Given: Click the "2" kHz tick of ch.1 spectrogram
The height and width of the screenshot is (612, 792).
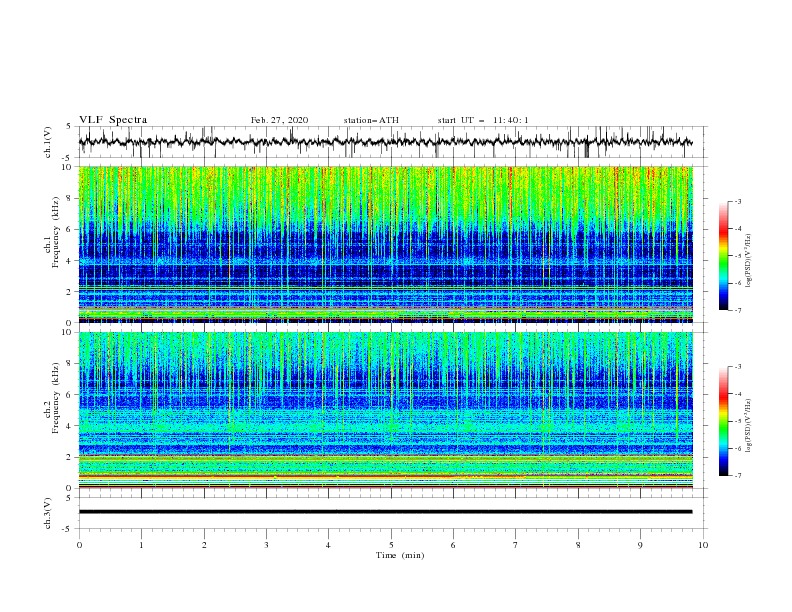Looking at the screenshot, I should pos(69,292).
